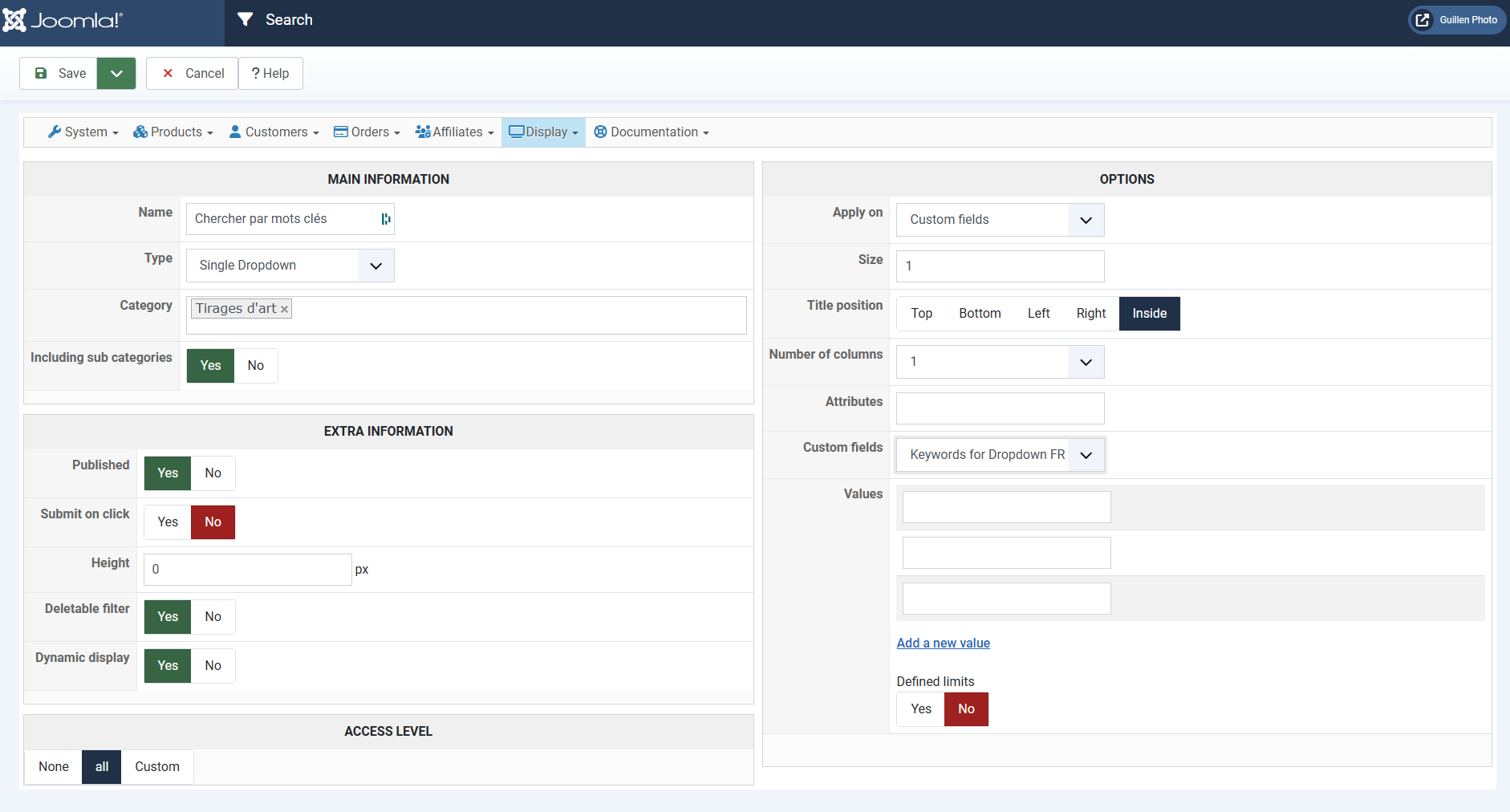The image size is (1510, 812).
Task: Click the Customers person icon
Action: (x=235, y=132)
